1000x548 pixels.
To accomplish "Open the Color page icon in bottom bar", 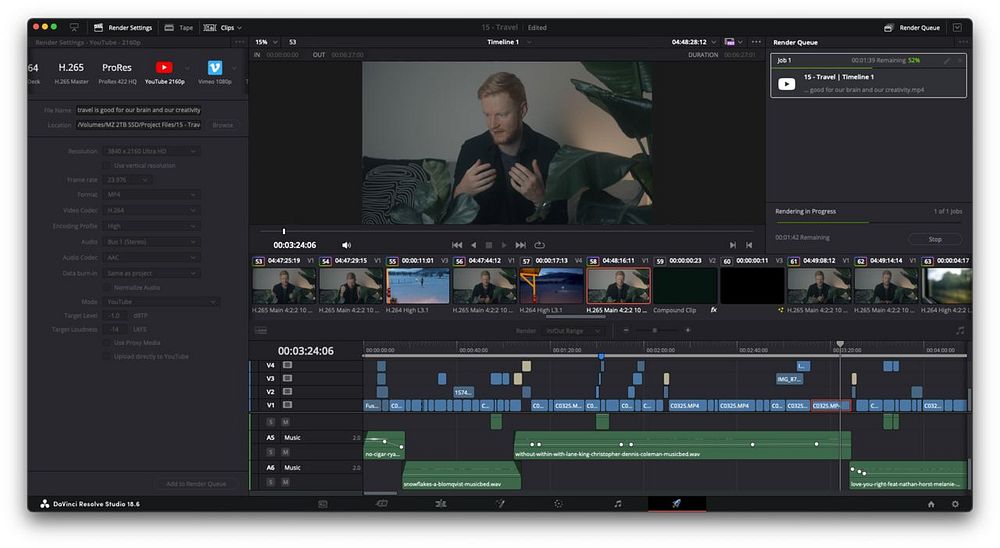I will pos(558,504).
